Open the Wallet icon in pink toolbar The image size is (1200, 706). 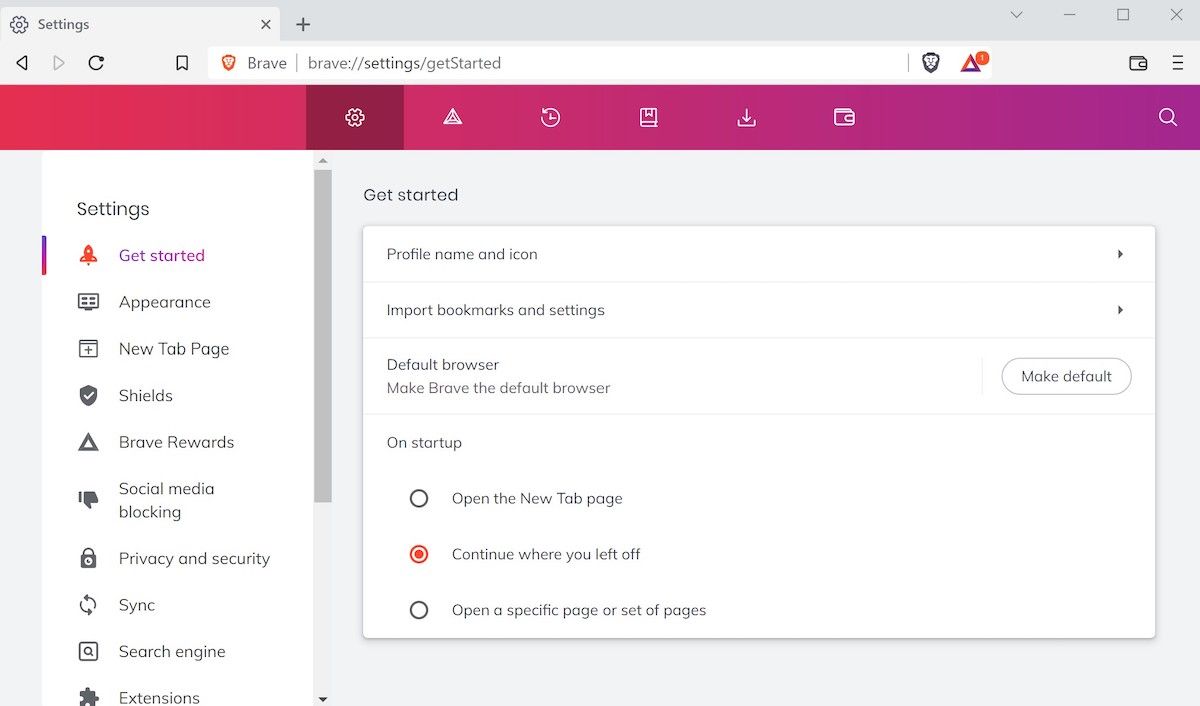point(844,118)
